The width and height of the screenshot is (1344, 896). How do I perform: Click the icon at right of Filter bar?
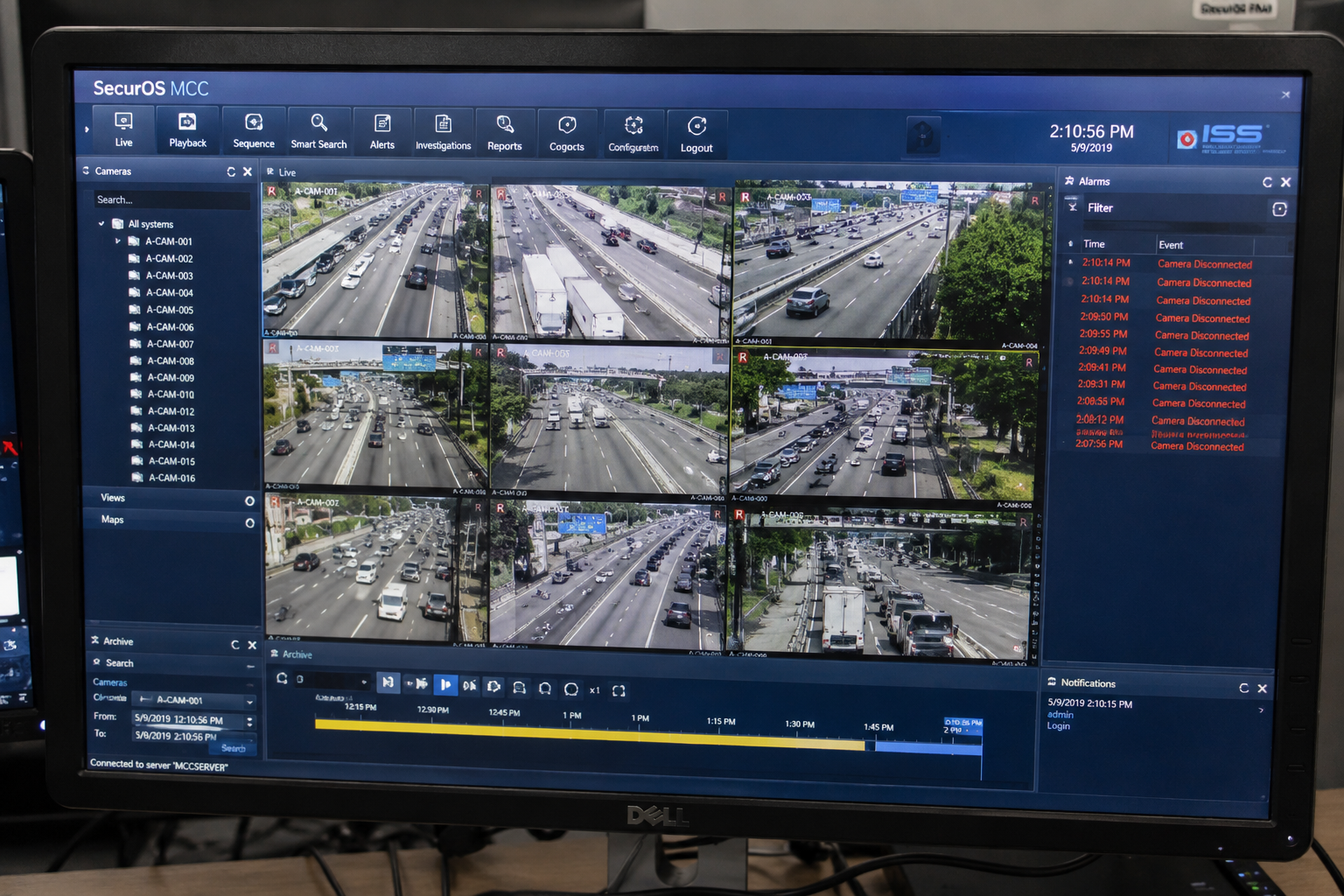pyautogui.click(x=1279, y=209)
